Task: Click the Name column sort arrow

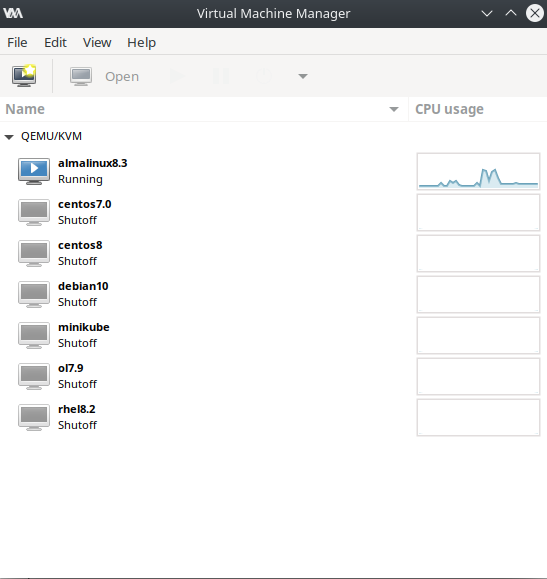Action: tap(394, 109)
